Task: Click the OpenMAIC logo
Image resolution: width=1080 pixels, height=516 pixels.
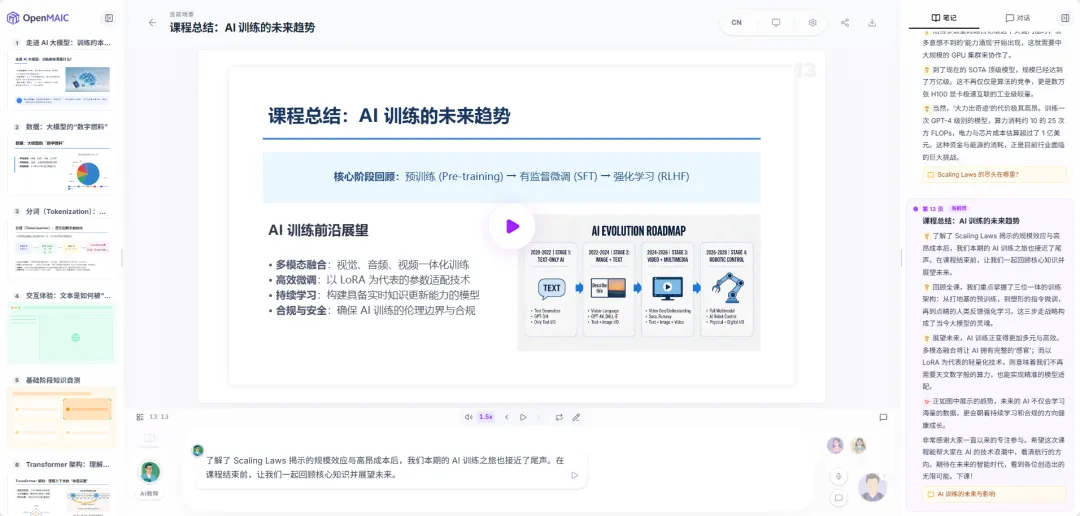Action: pyautogui.click(x=37, y=18)
